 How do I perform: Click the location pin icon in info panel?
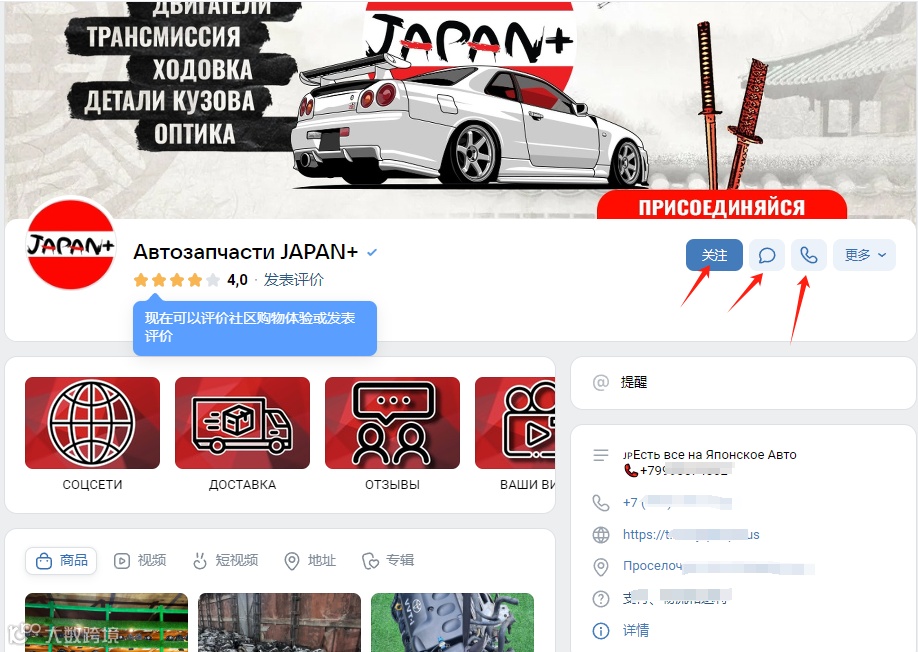(601, 567)
